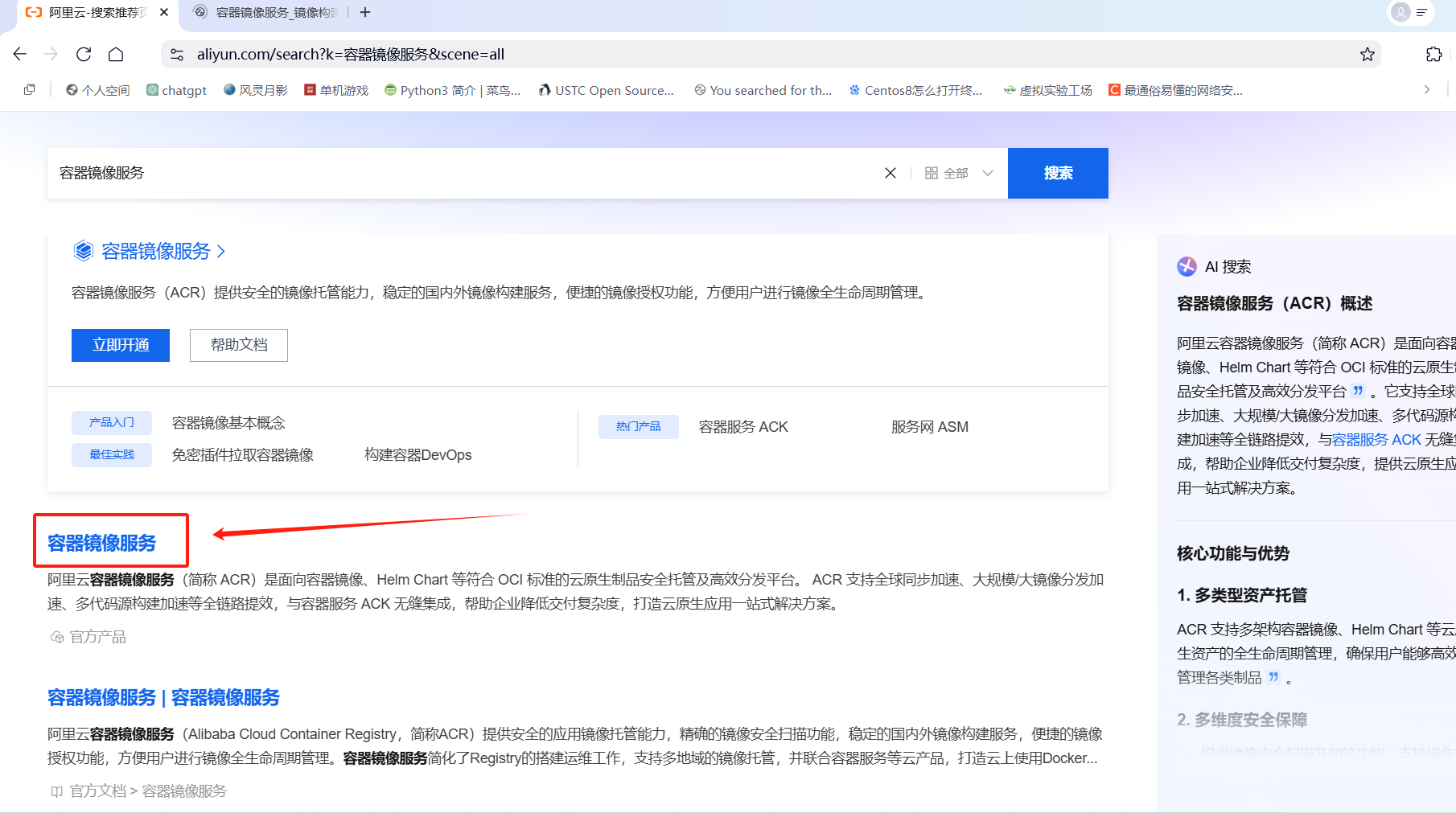Image resolution: width=1456 pixels, height=813 pixels.
Task: Click the 1. 多类型资产托管 heading
Action: tap(1242, 595)
